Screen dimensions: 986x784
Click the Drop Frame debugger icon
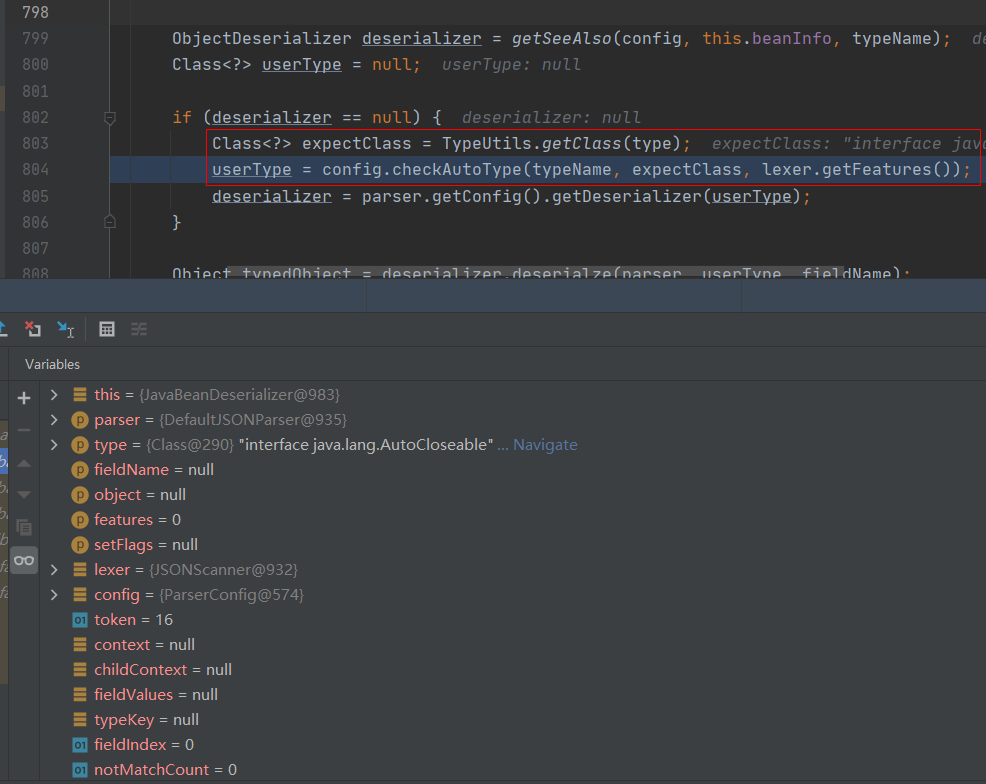coord(33,329)
